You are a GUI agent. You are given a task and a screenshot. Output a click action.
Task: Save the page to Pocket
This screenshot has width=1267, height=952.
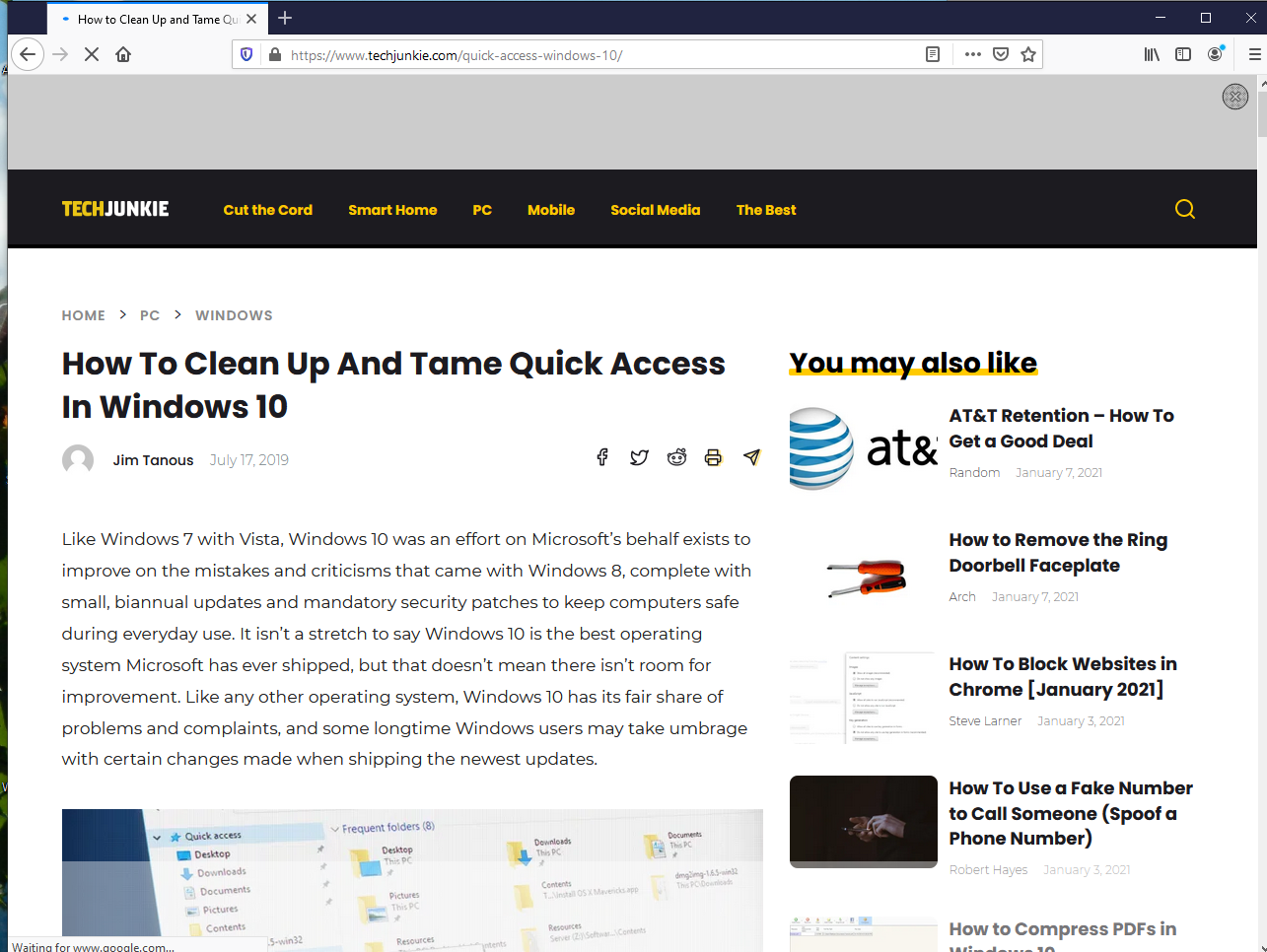pyautogui.click(x=1001, y=54)
